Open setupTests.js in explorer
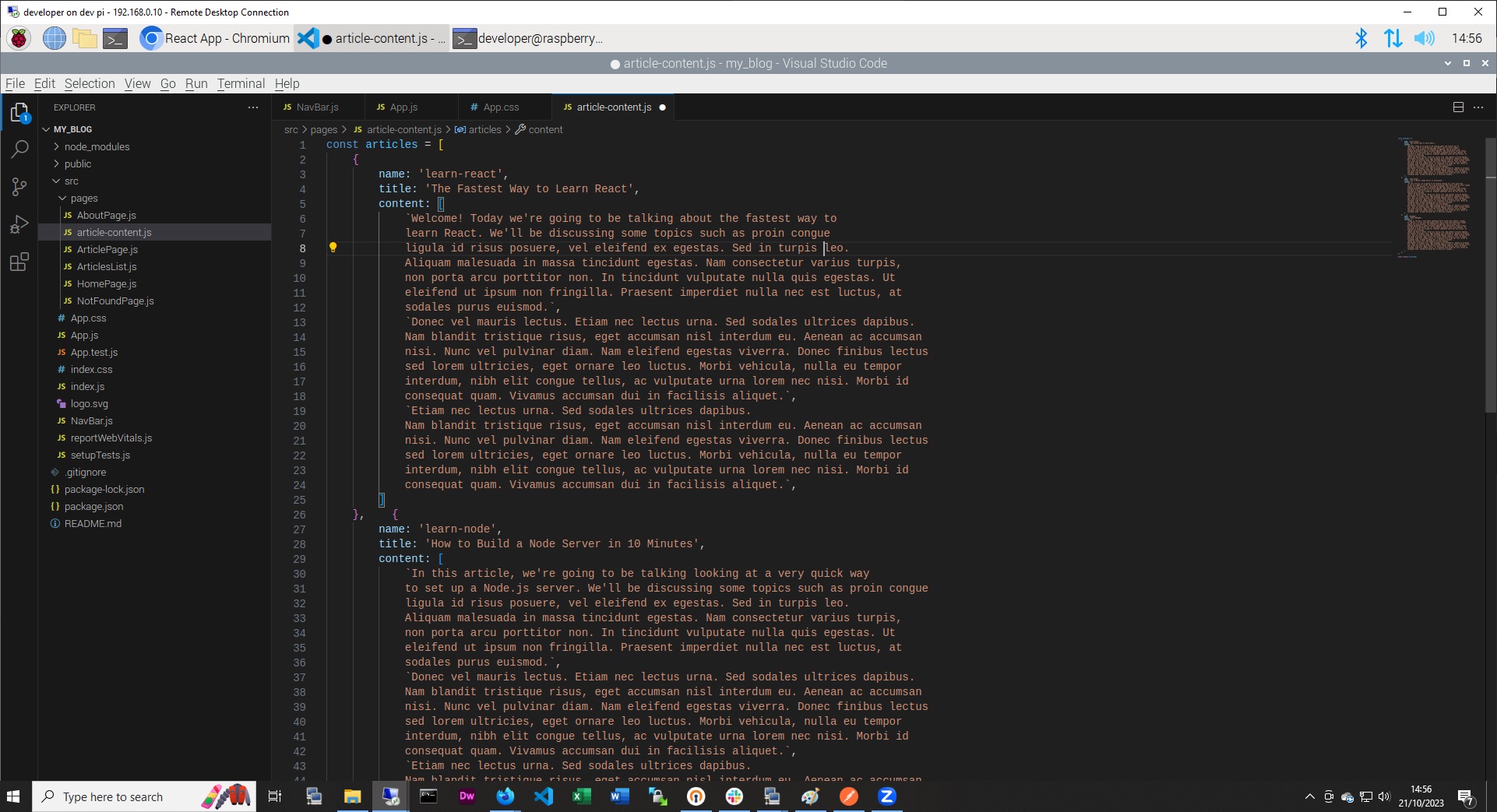The width and height of the screenshot is (1497, 812). tap(100, 455)
